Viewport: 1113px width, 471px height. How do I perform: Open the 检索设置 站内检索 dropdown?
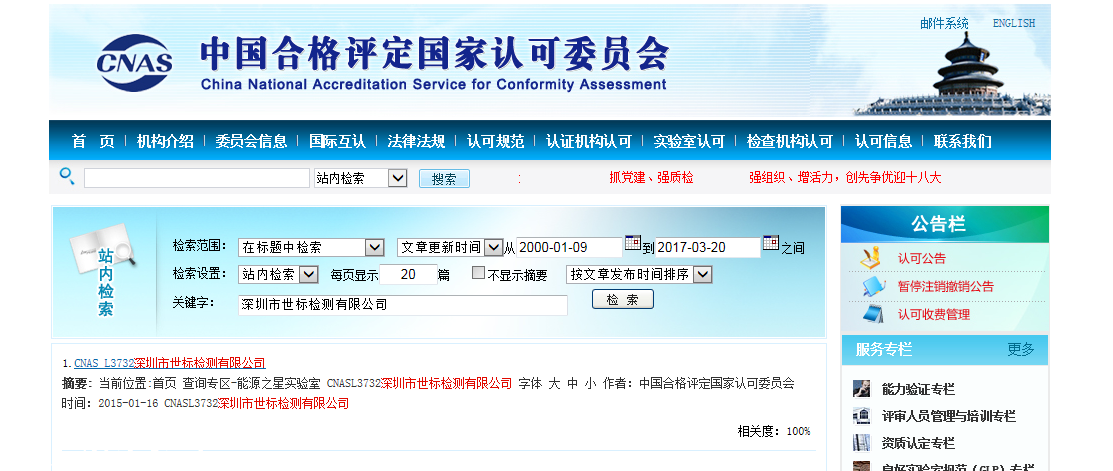click(x=278, y=274)
